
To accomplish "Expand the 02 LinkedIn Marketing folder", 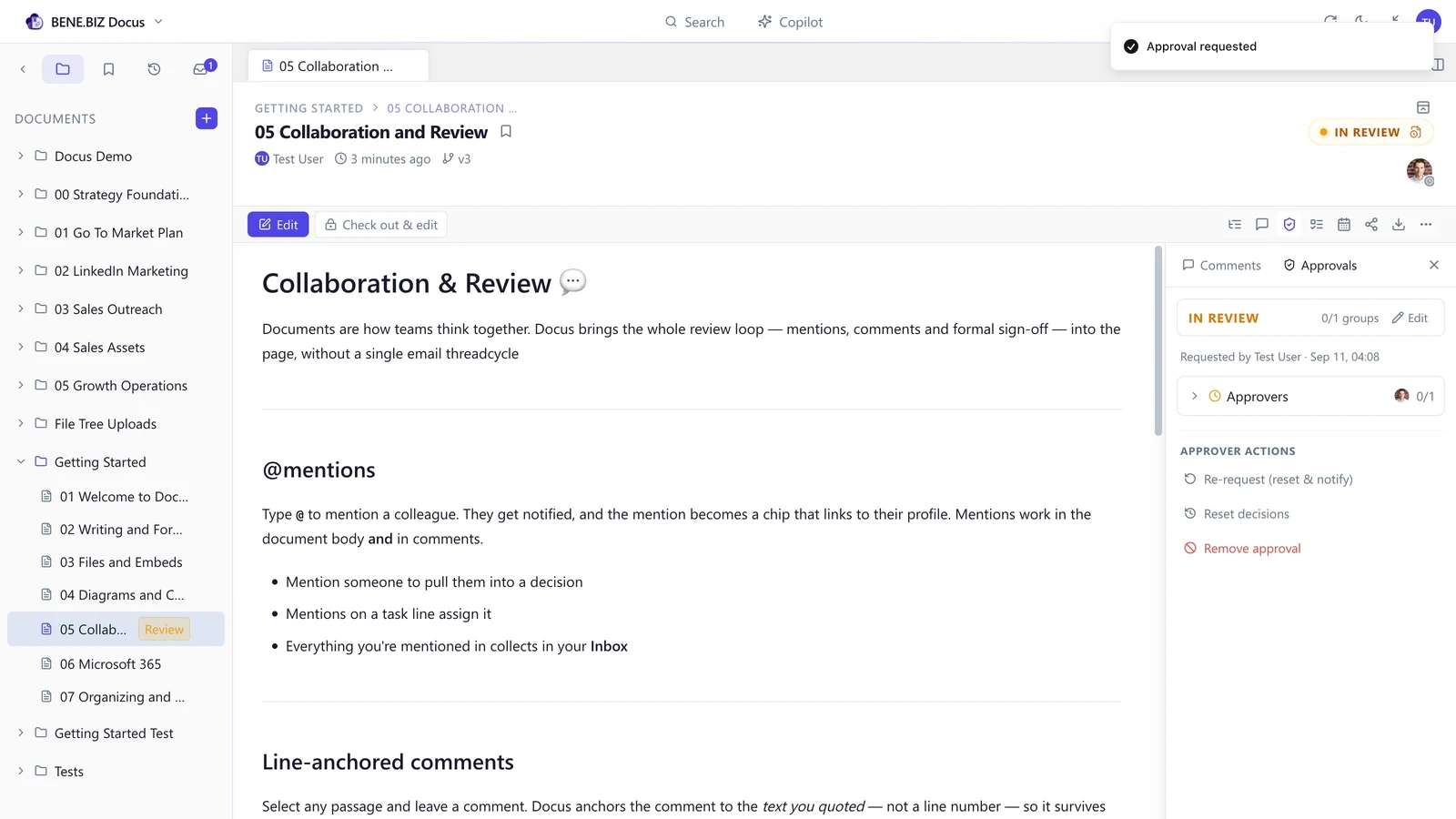I will coord(21,271).
